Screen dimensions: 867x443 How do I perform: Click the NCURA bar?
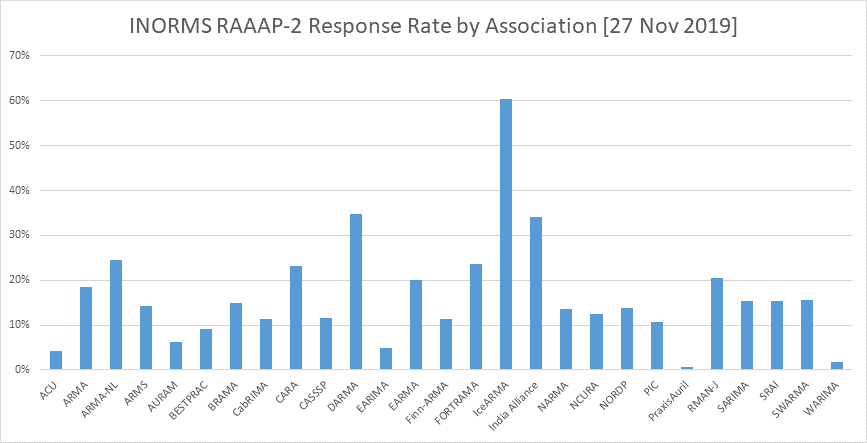click(x=596, y=342)
